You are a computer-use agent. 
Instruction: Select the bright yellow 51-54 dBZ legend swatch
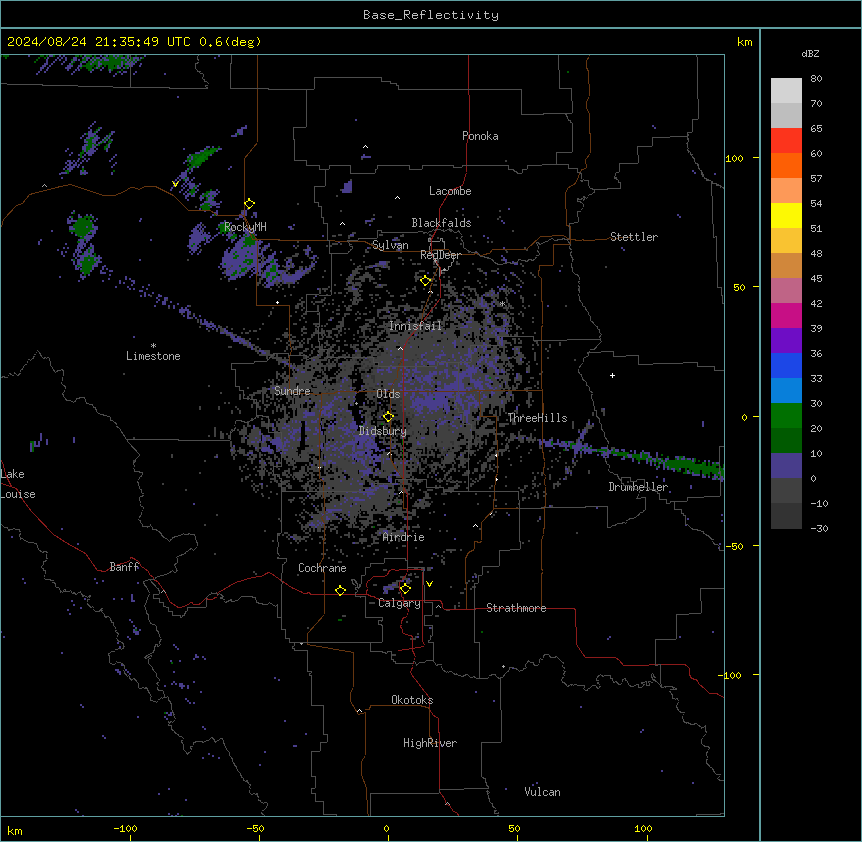point(786,215)
